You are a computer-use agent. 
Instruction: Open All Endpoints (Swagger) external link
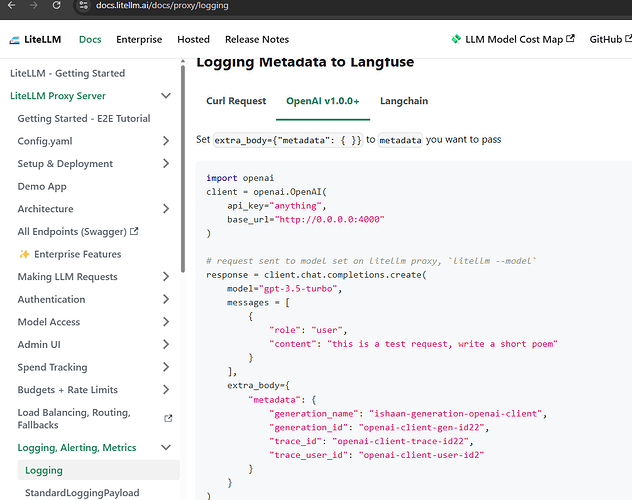[x=78, y=232]
